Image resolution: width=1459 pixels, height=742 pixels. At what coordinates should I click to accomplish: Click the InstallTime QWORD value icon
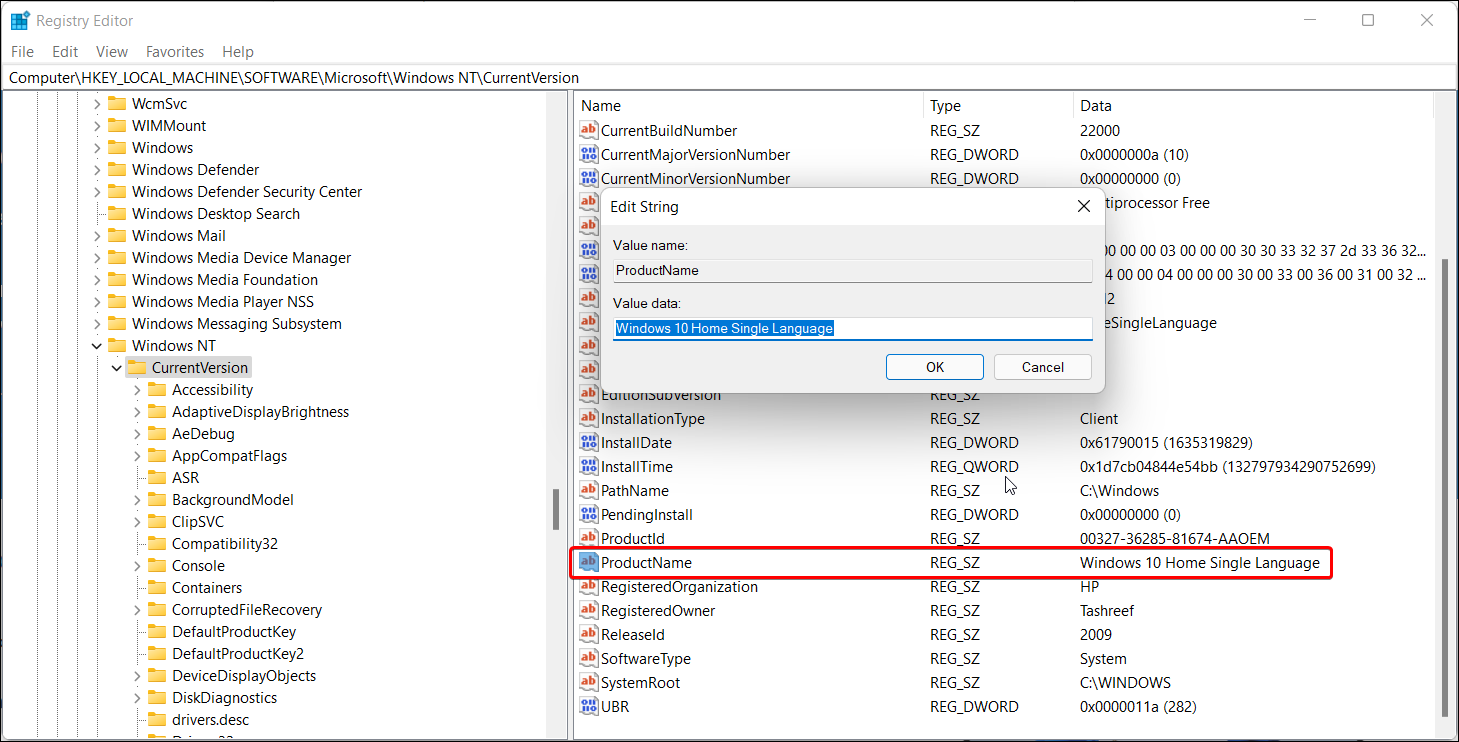589,467
